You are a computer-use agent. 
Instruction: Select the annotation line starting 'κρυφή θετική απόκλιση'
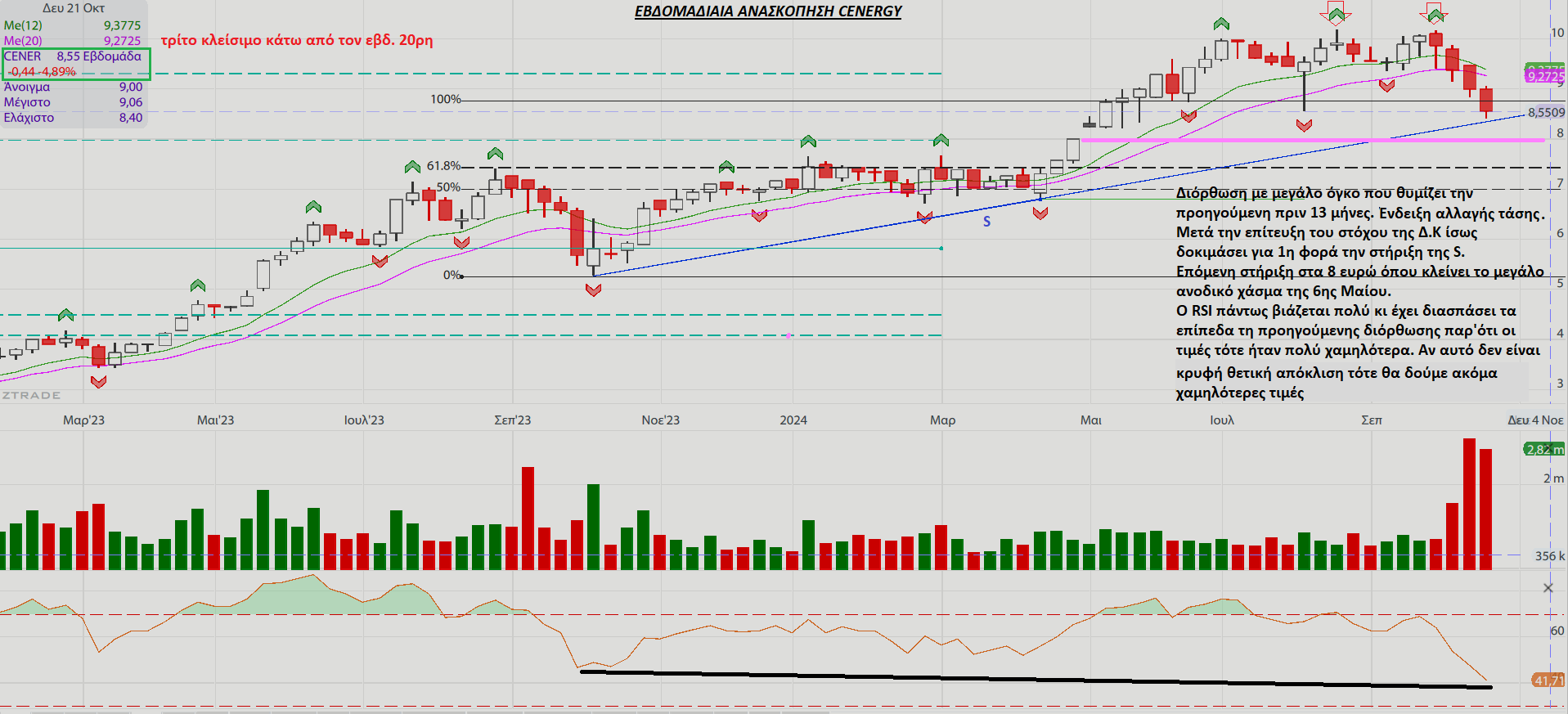tap(1337, 373)
